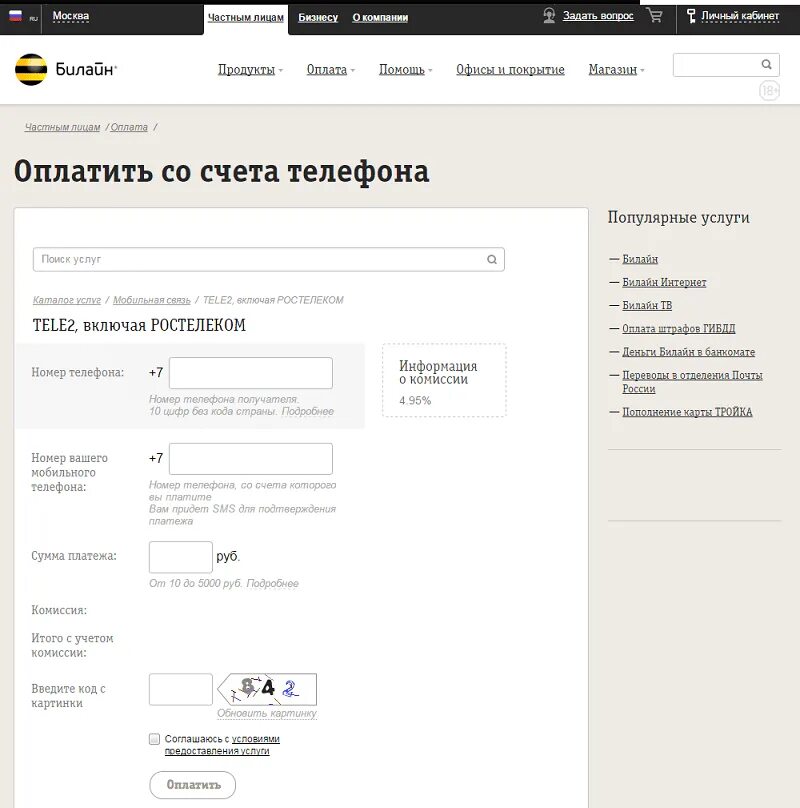Screen dimensions: 800x808
Task: Focus the header site search field
Action: click(x=726, y=65)
